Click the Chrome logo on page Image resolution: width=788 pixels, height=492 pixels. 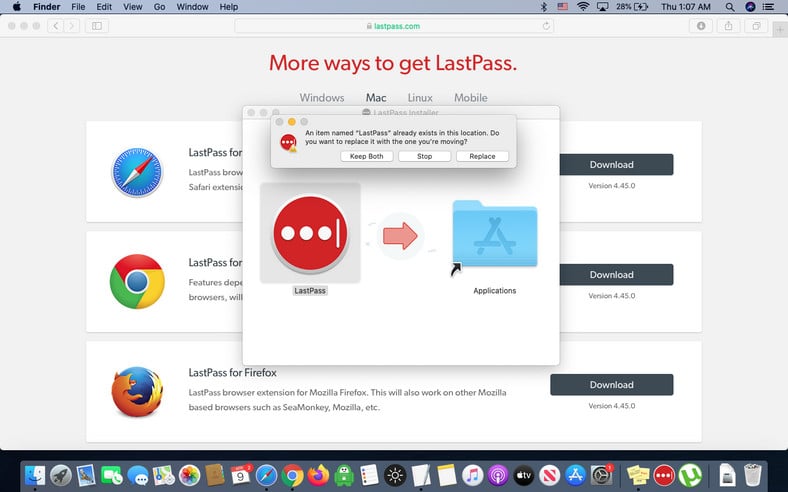(x=137, y=281)
